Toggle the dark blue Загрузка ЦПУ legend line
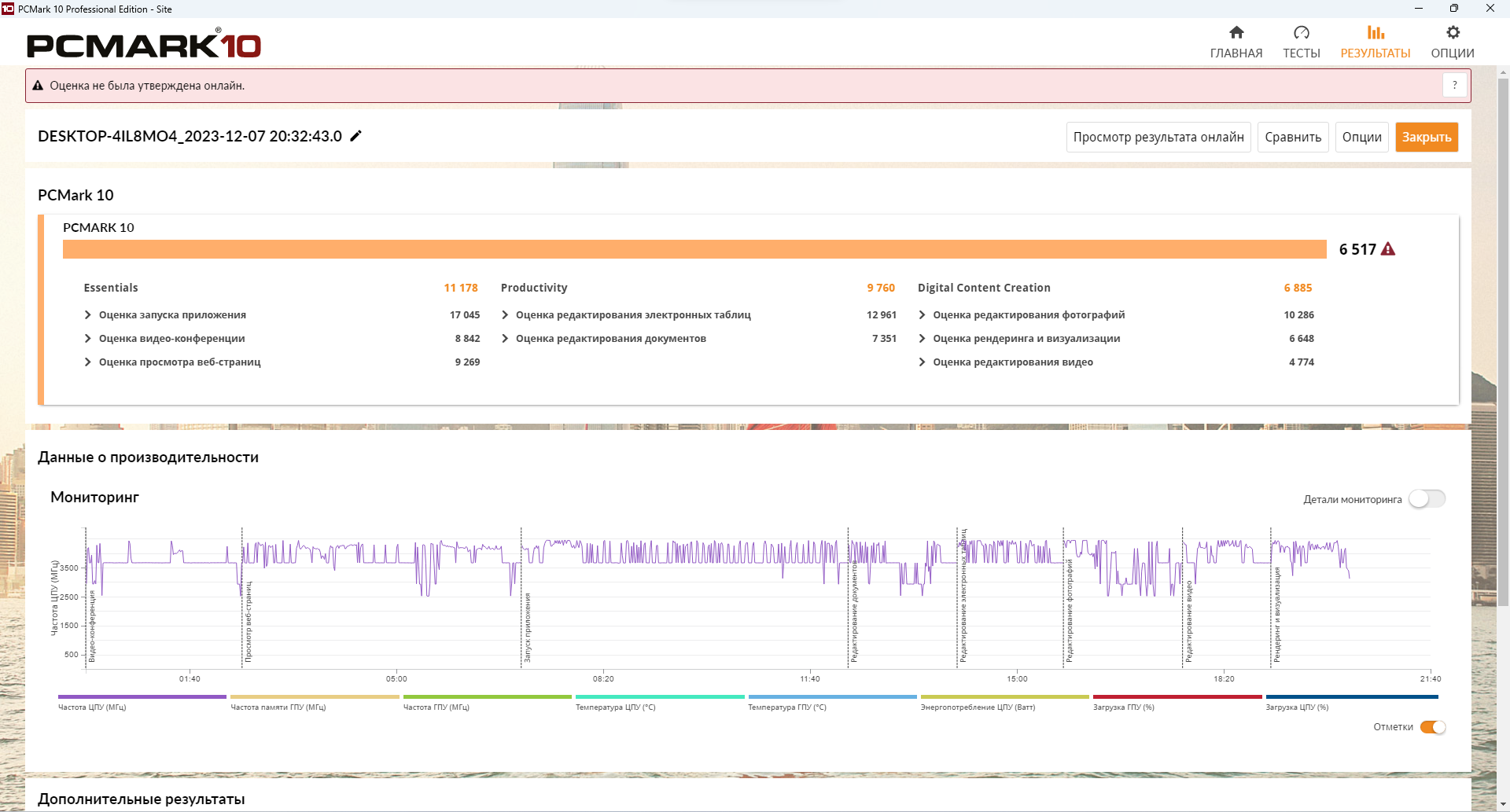1510x812 pixels. point(1352,696)
